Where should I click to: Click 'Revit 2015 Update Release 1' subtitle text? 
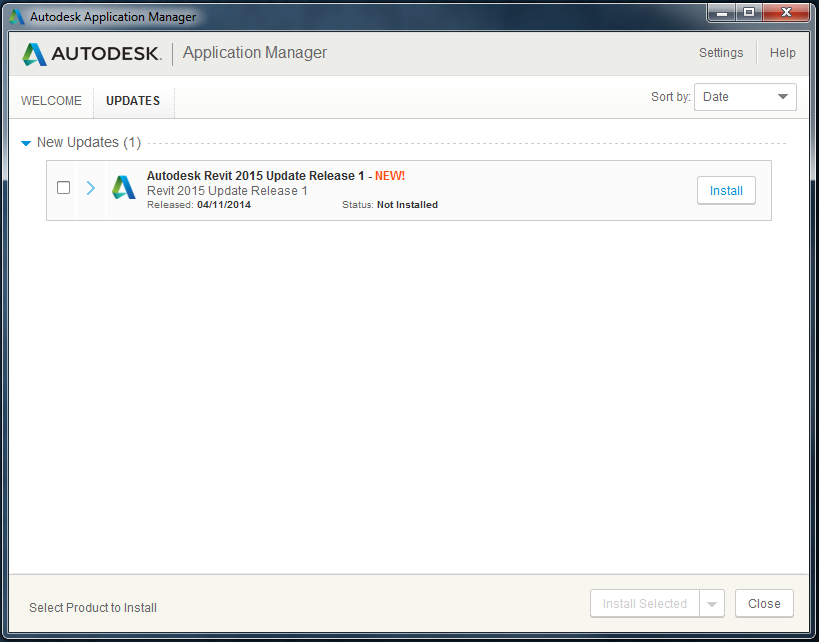(227, 191)
